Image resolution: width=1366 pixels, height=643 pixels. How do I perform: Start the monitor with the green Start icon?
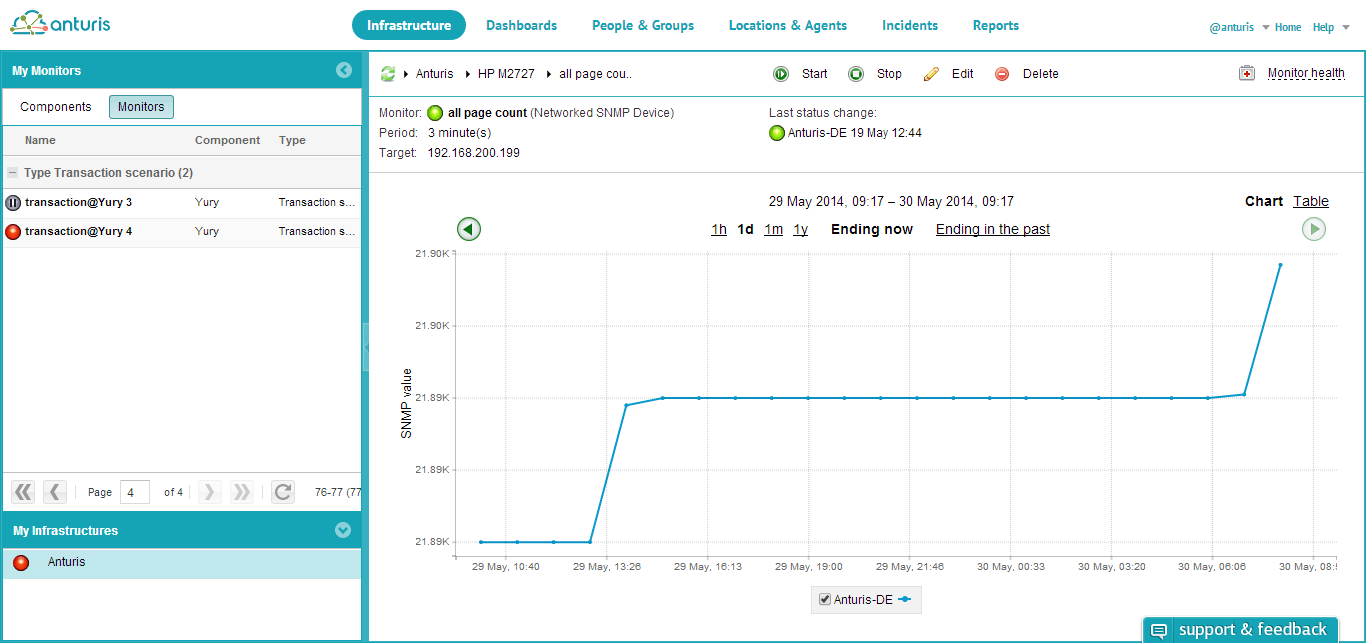click(781, 73)
